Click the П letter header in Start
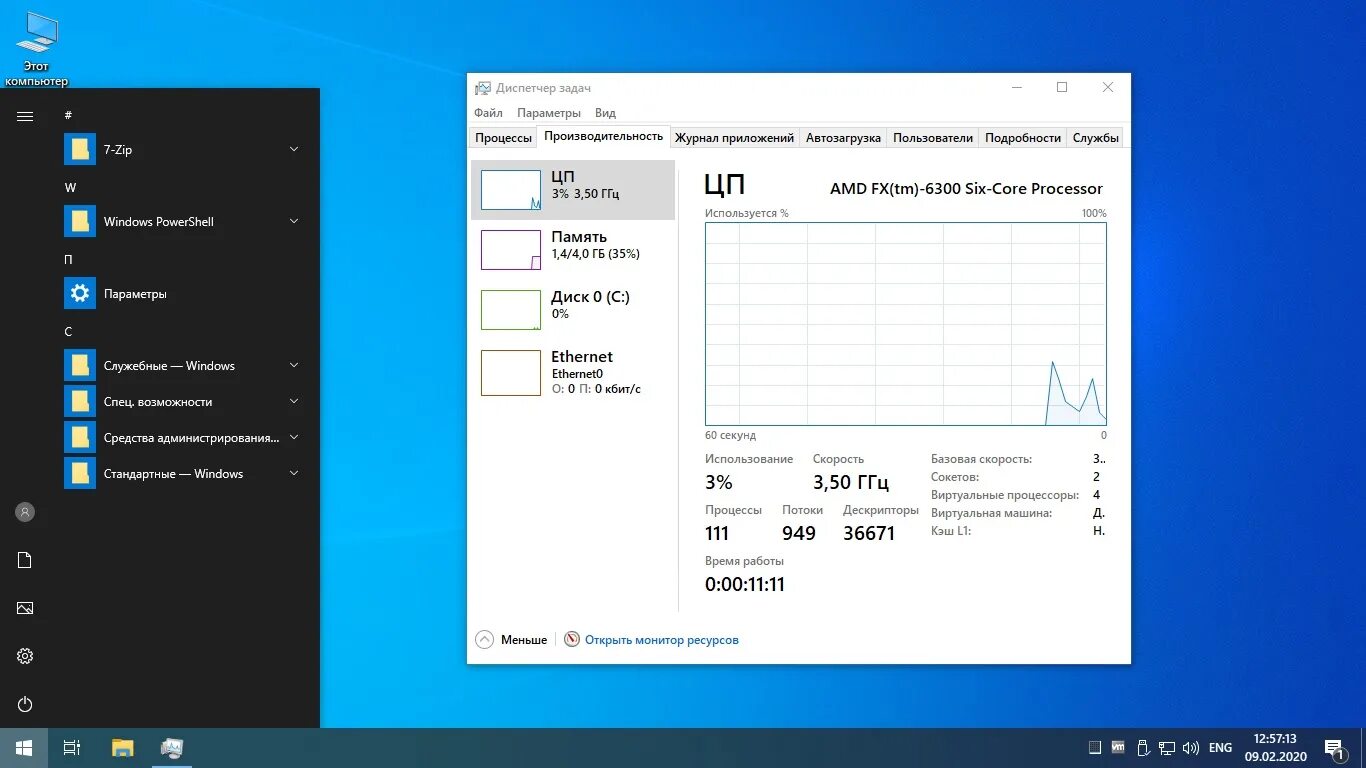 [x=68, y=260]
